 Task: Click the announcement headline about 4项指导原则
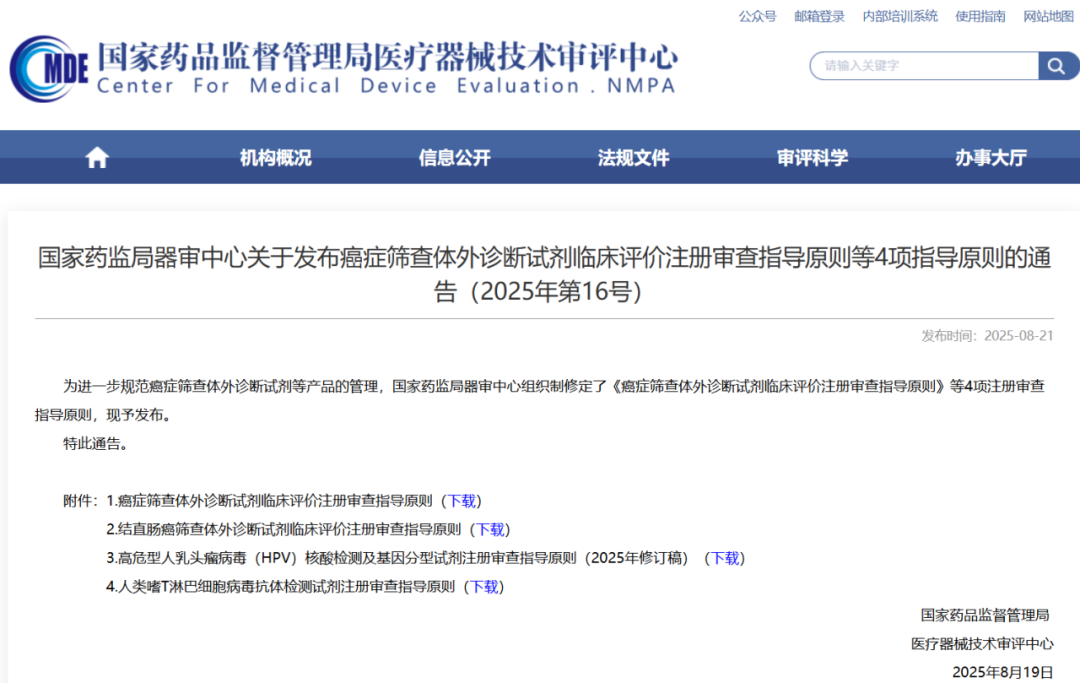pos(544,274)
